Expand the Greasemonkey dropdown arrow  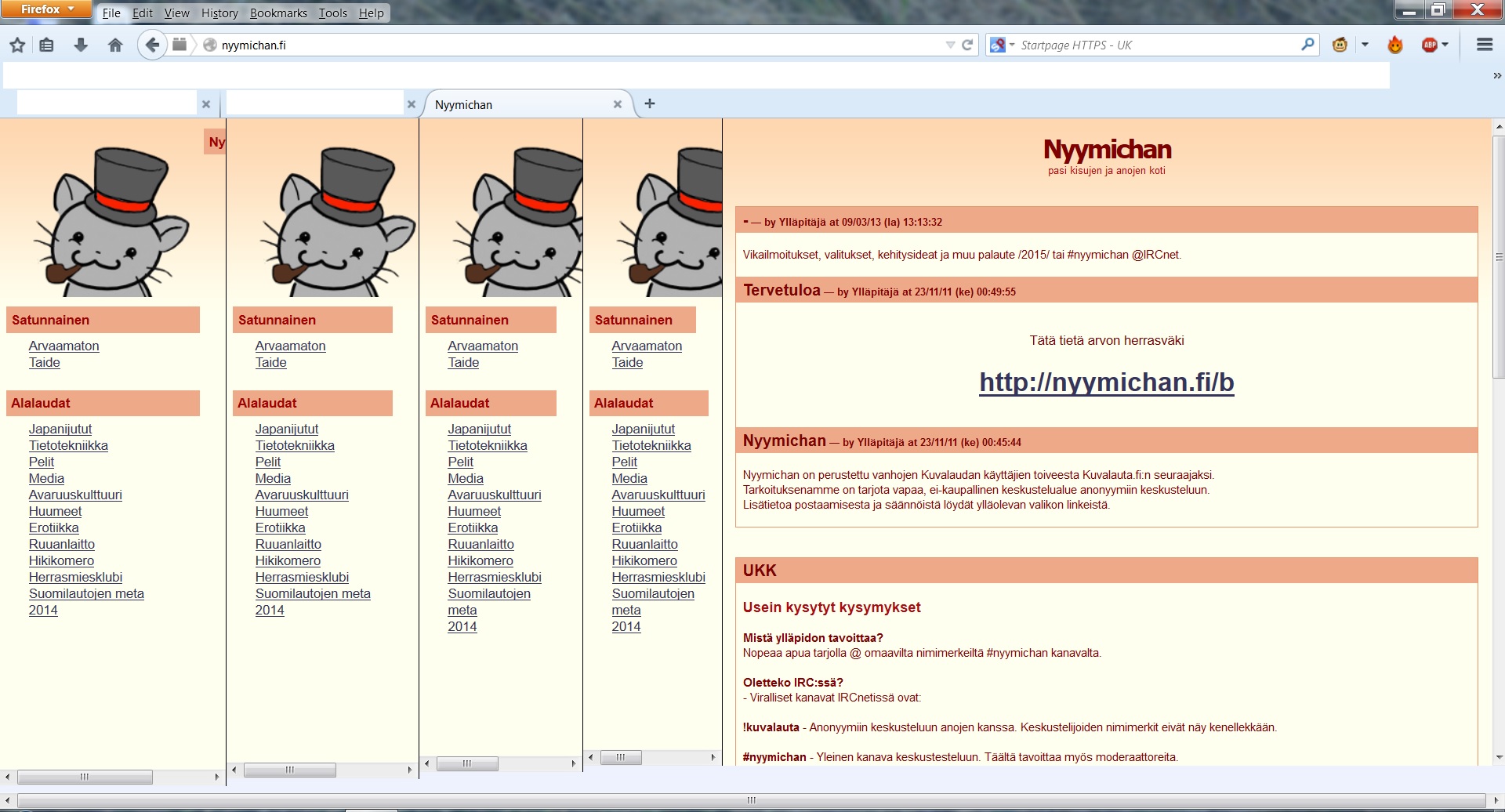coord(1365,45)
